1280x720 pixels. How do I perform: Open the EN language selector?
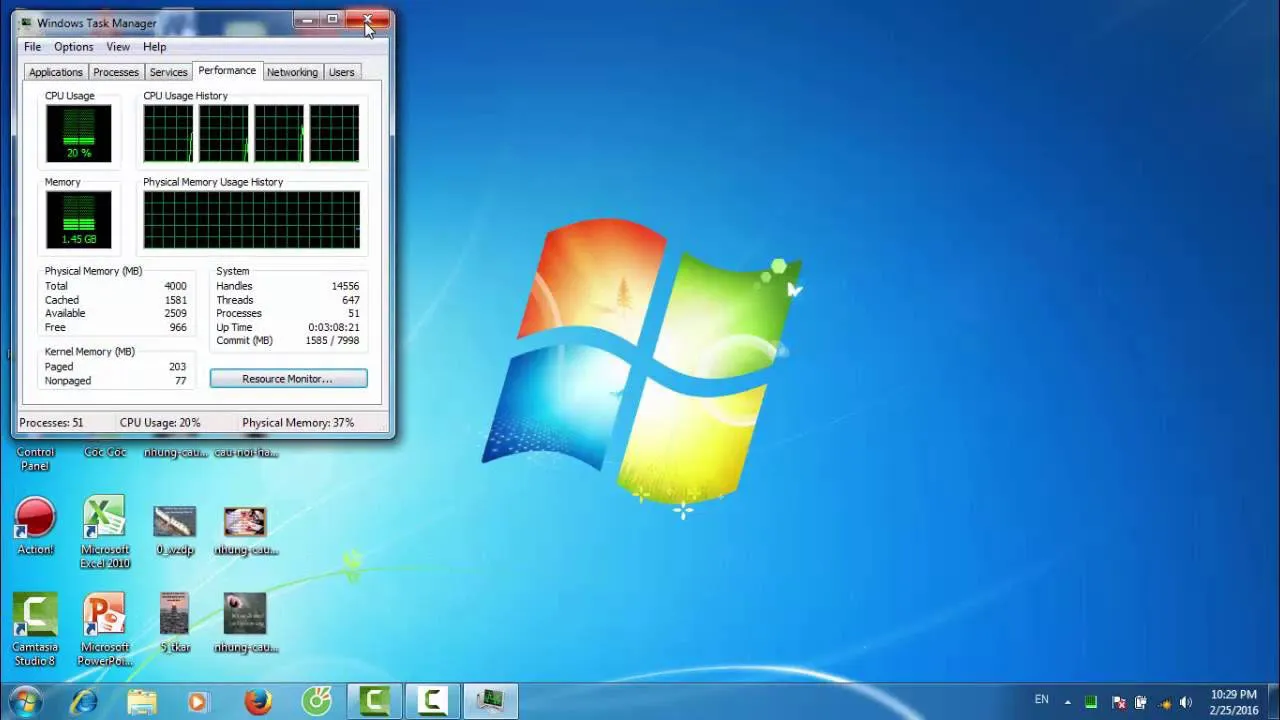click(x=1041, y=700)
